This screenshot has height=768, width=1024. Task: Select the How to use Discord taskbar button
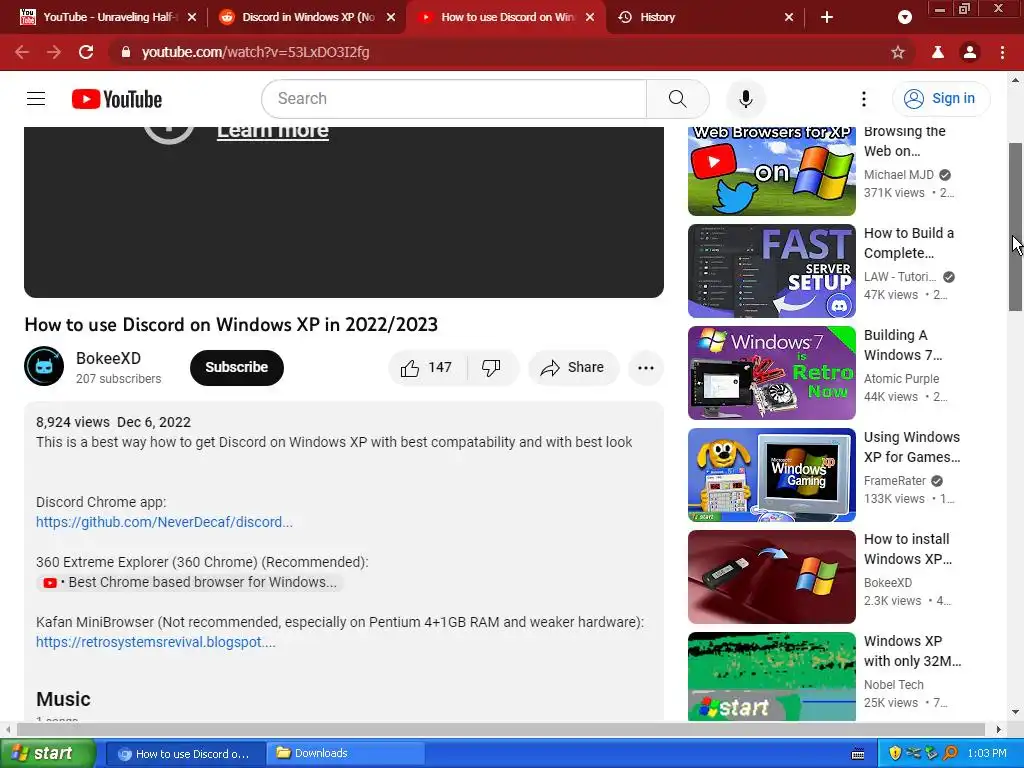pyautogui.click(x=185, y=753)
